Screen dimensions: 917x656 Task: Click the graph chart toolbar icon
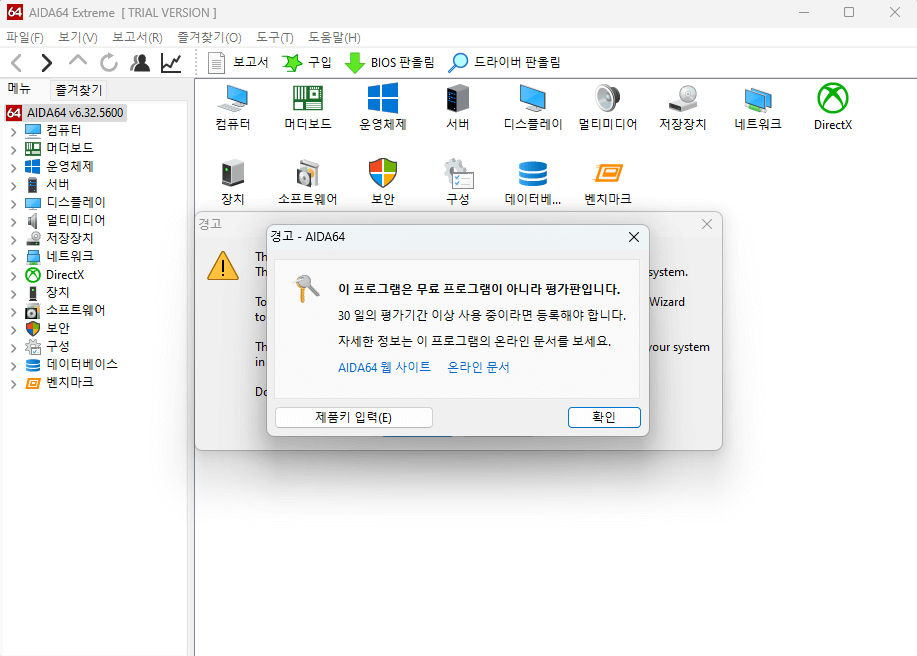point(171,63)
